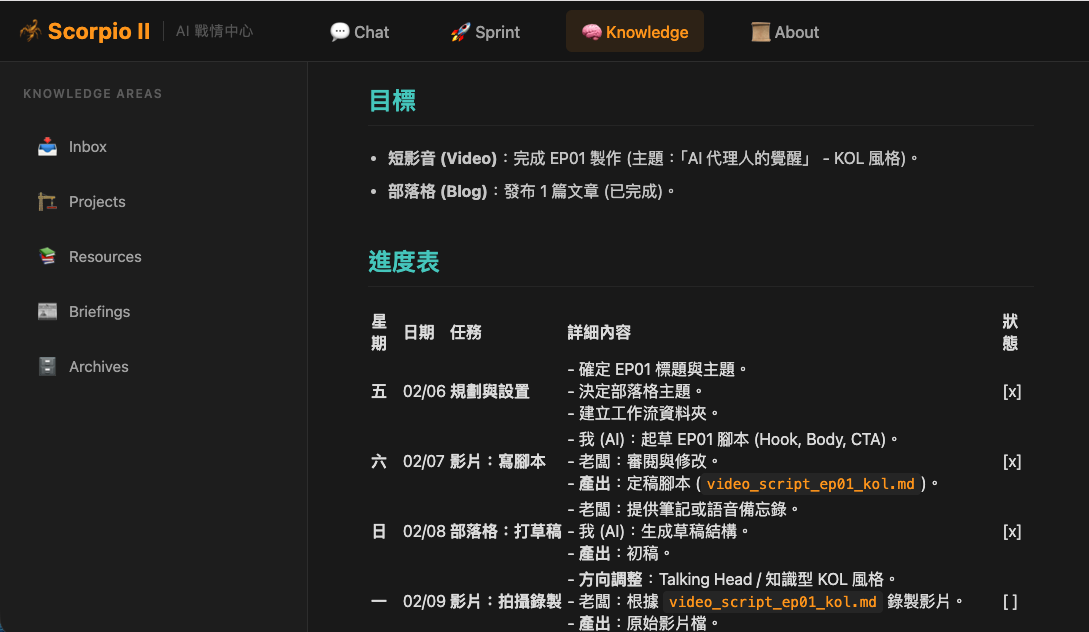The height and width of the screenshot is (632, 1089).
Task: Click the 部落格：打草稿 task cell
Action: click(506, 532)
